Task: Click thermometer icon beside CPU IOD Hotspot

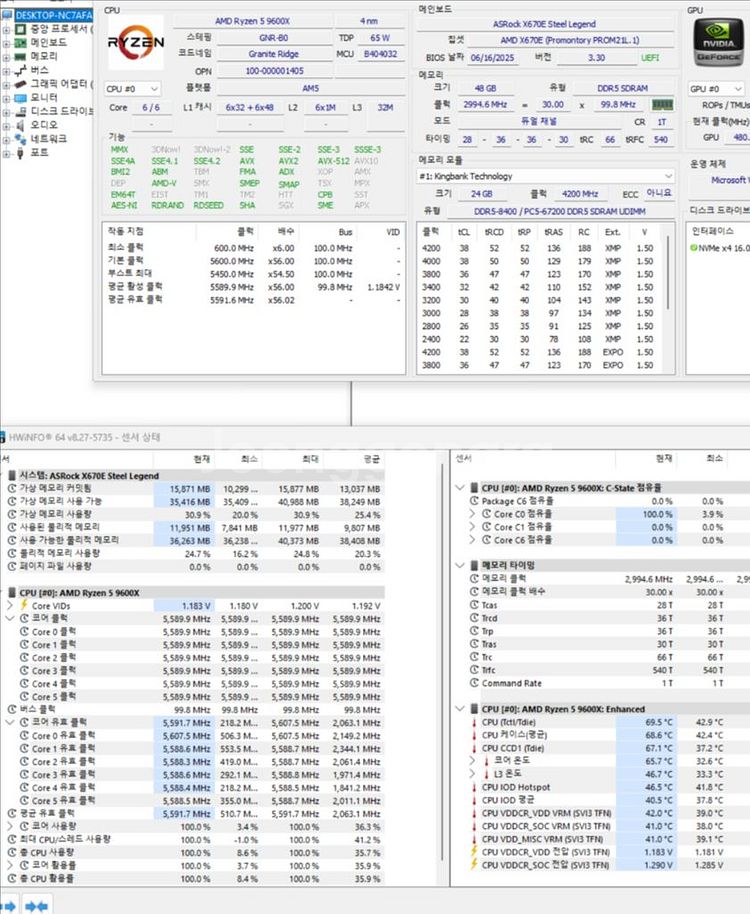Action: (474, 787)
